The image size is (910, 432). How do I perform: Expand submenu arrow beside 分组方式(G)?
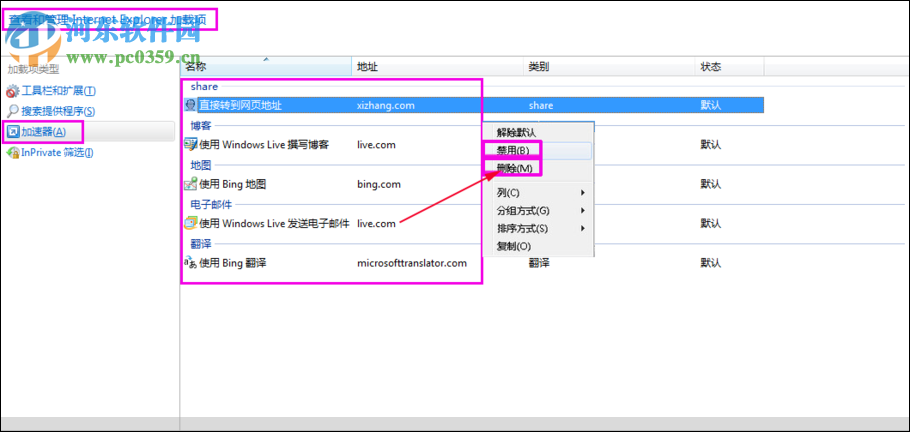pyautogui.click(x=582, y=210)
